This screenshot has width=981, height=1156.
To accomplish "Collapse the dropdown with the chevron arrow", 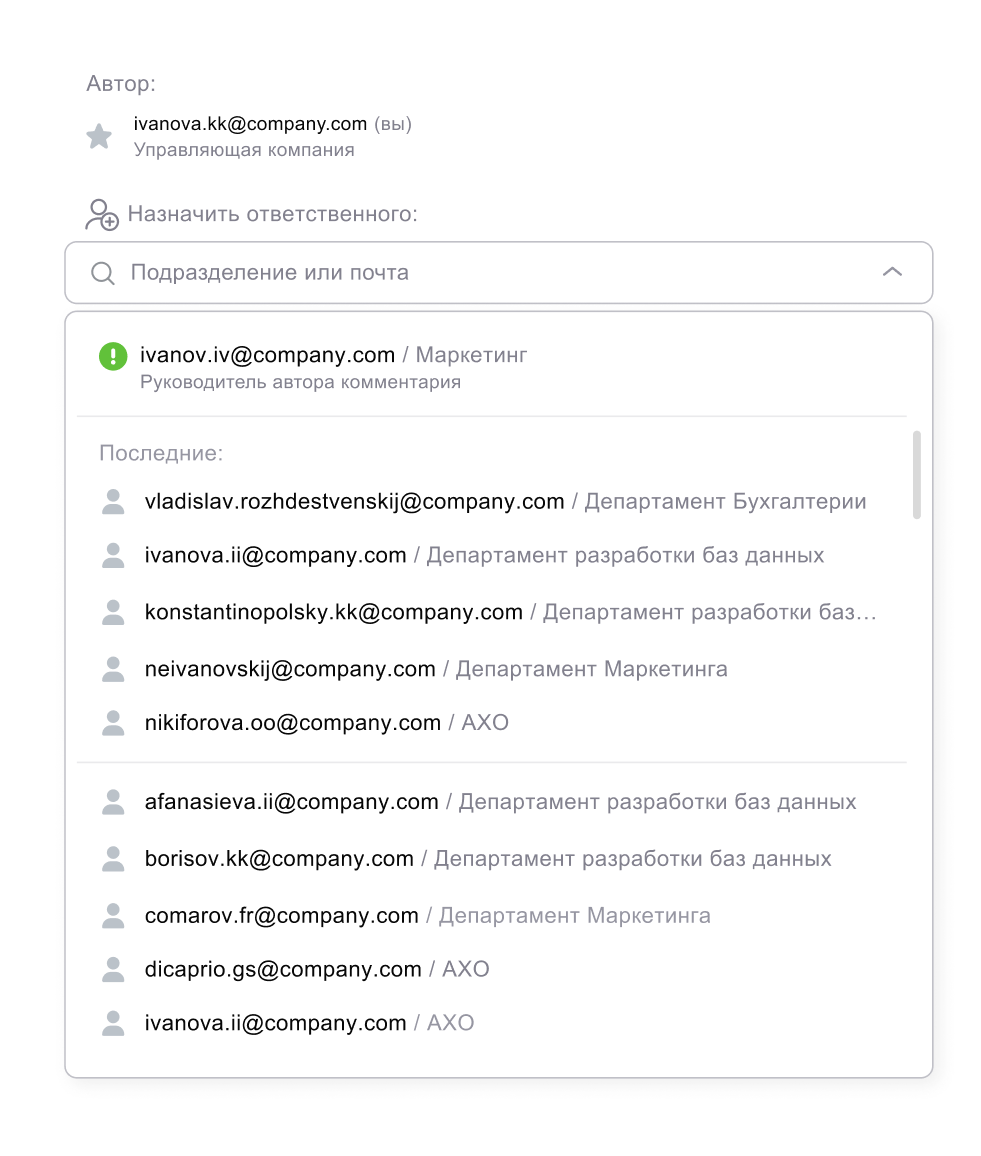I will (892, 272).
